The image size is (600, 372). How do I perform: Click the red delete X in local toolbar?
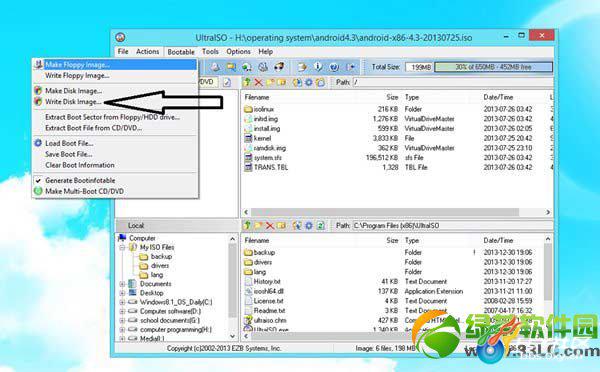pos(270,225)
